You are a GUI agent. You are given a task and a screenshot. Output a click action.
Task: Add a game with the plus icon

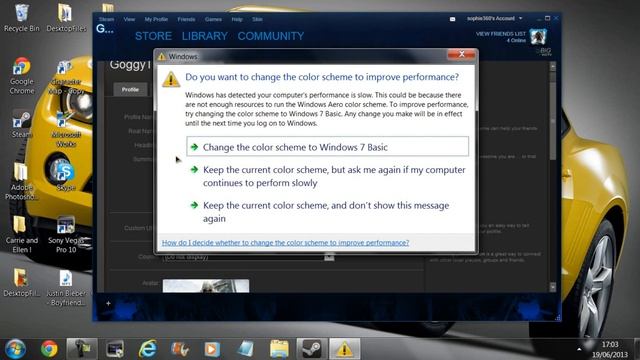point(108,303)
